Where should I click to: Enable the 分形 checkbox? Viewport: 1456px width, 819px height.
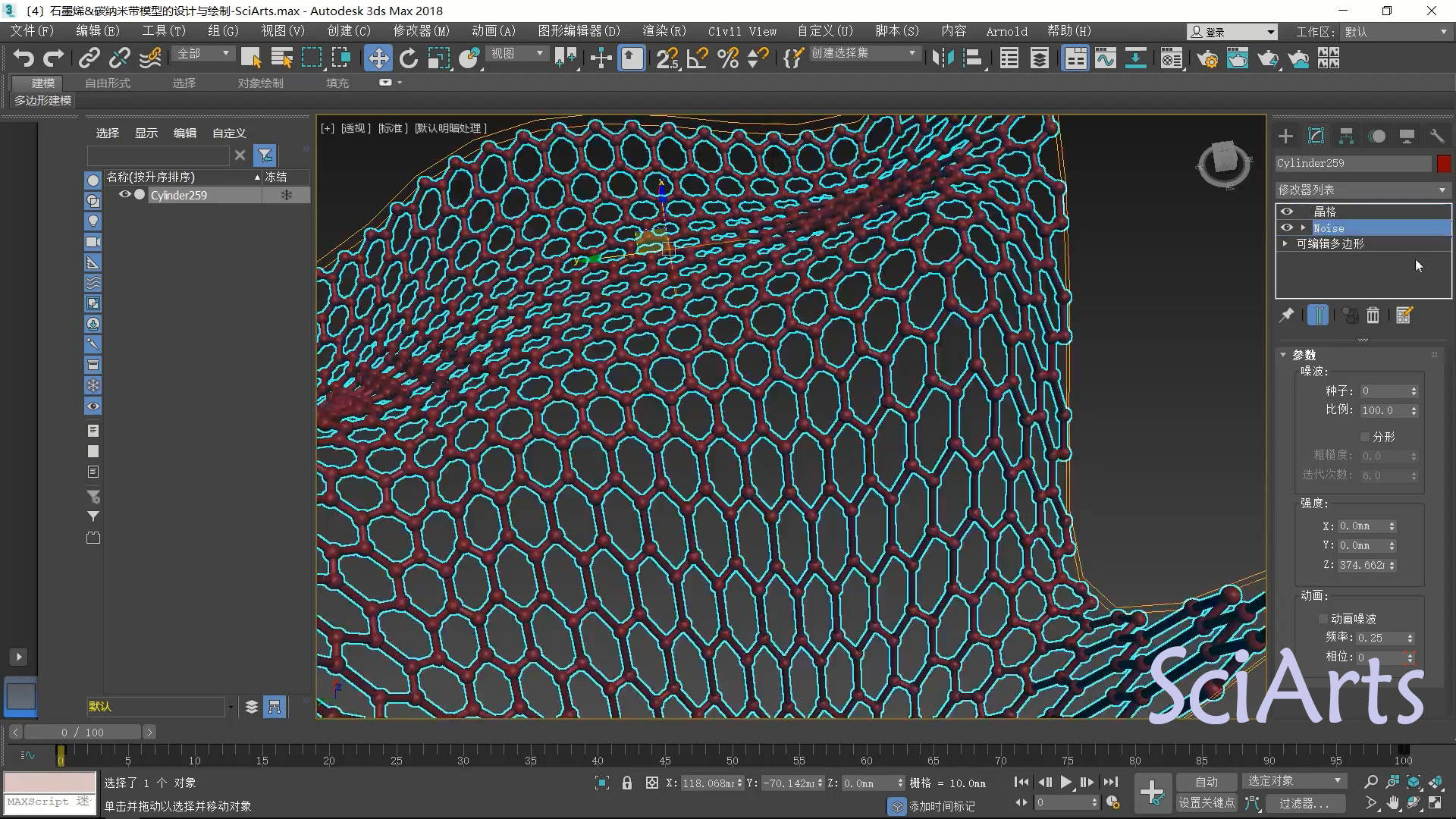(x=1365, y=437)
